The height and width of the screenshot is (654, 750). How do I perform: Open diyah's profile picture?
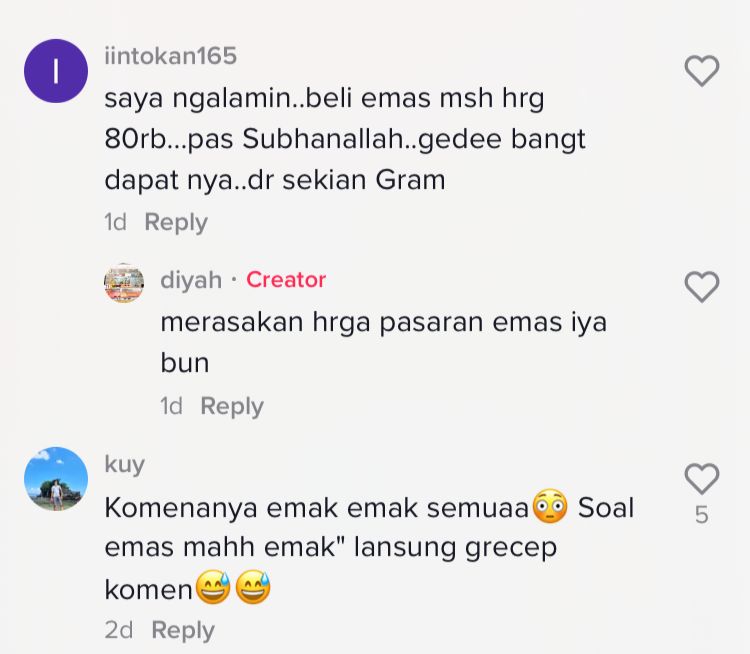pyautogui.click(x=124, y=283)
